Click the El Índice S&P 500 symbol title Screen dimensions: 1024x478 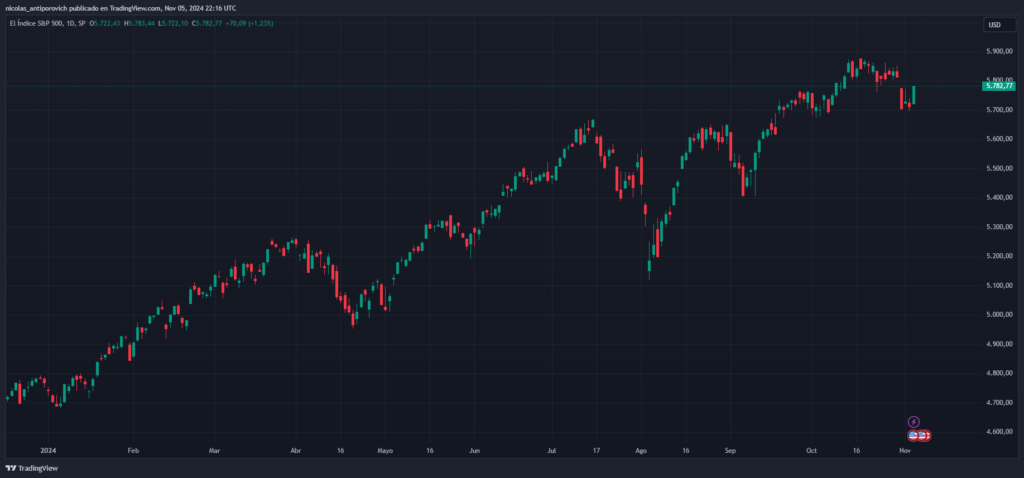click(x=37, y=22)
